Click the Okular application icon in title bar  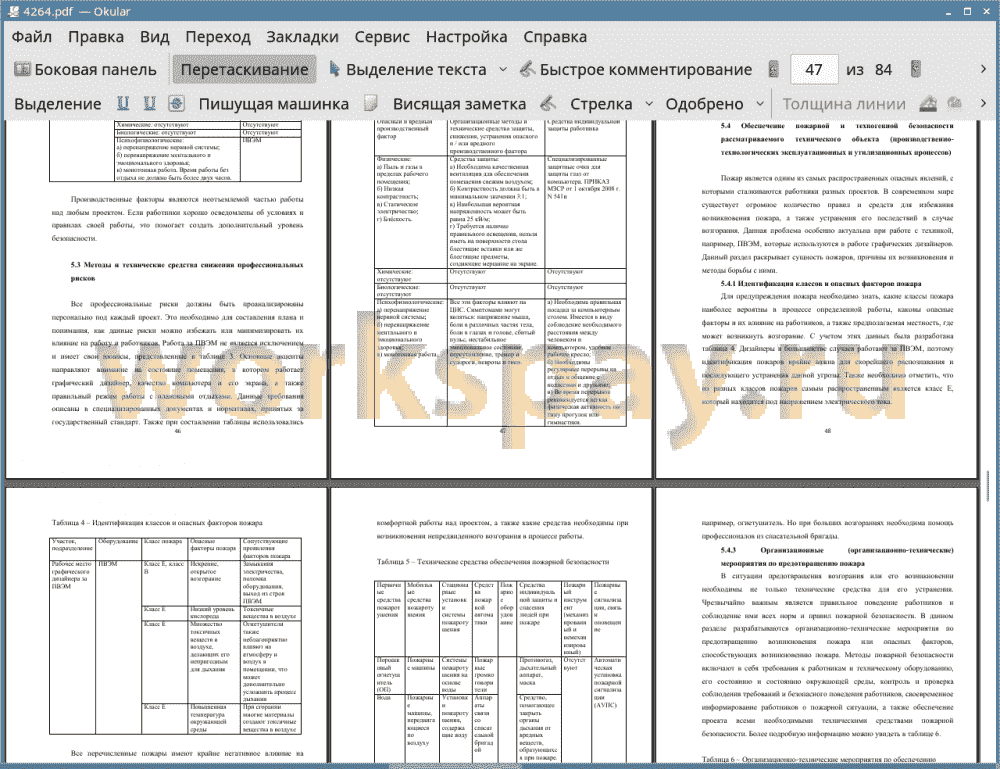click(13, 11)
